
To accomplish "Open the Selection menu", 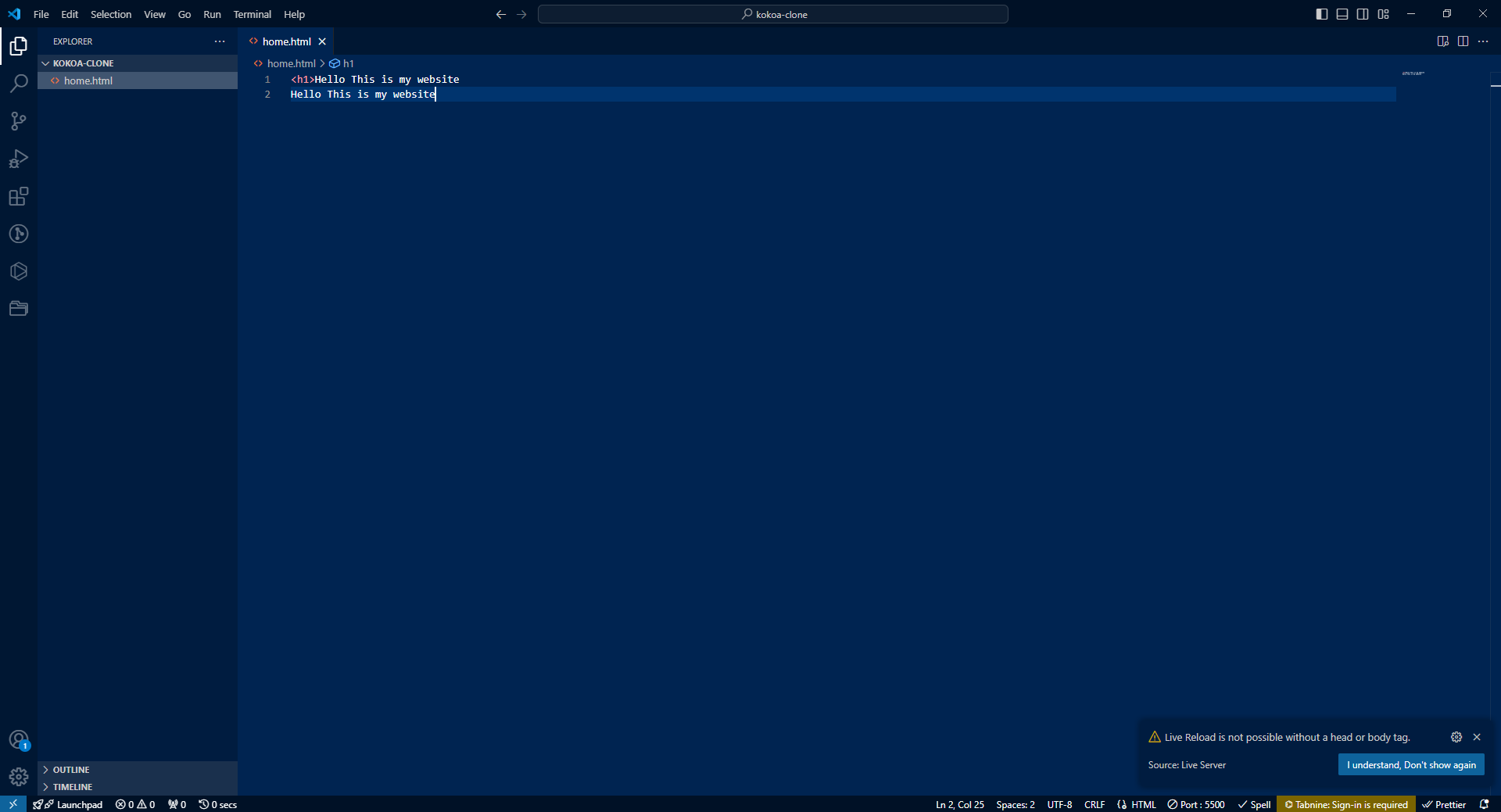I will click(111, 14).
